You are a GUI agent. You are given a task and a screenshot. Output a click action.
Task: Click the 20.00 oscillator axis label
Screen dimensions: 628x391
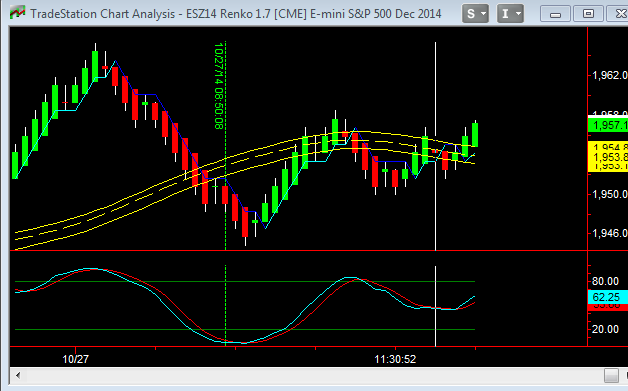click(606, 329)
